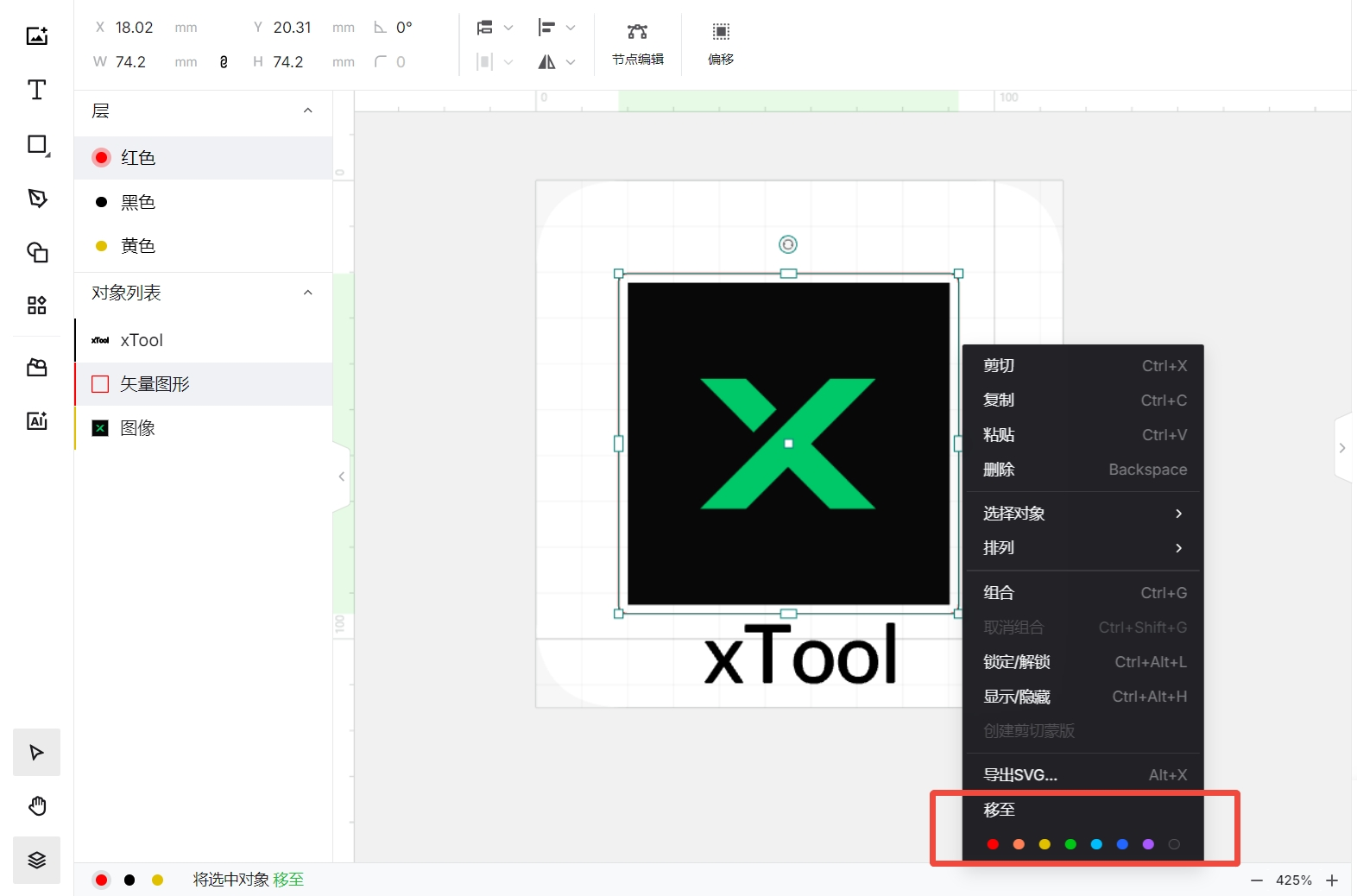Click 锁定/解锁 in the context menu
The height and width of the screenshot is (896, 1357).
[1083, 662]
